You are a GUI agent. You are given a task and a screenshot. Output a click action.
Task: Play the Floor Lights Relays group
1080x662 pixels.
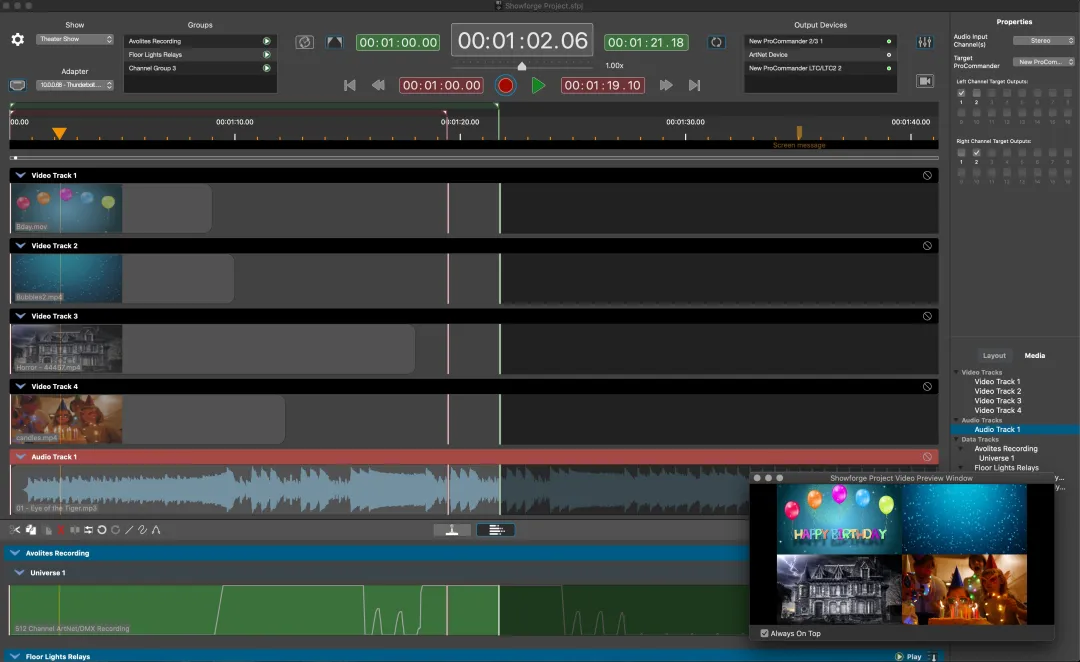267,54
